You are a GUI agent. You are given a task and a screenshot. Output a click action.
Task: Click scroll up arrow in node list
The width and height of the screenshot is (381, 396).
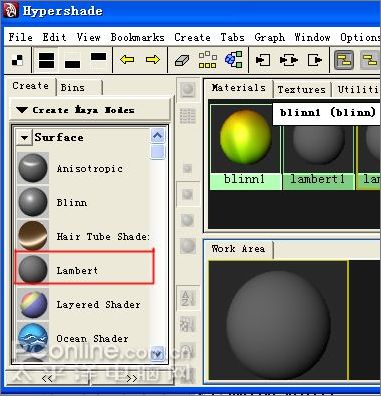click(158, 136)
